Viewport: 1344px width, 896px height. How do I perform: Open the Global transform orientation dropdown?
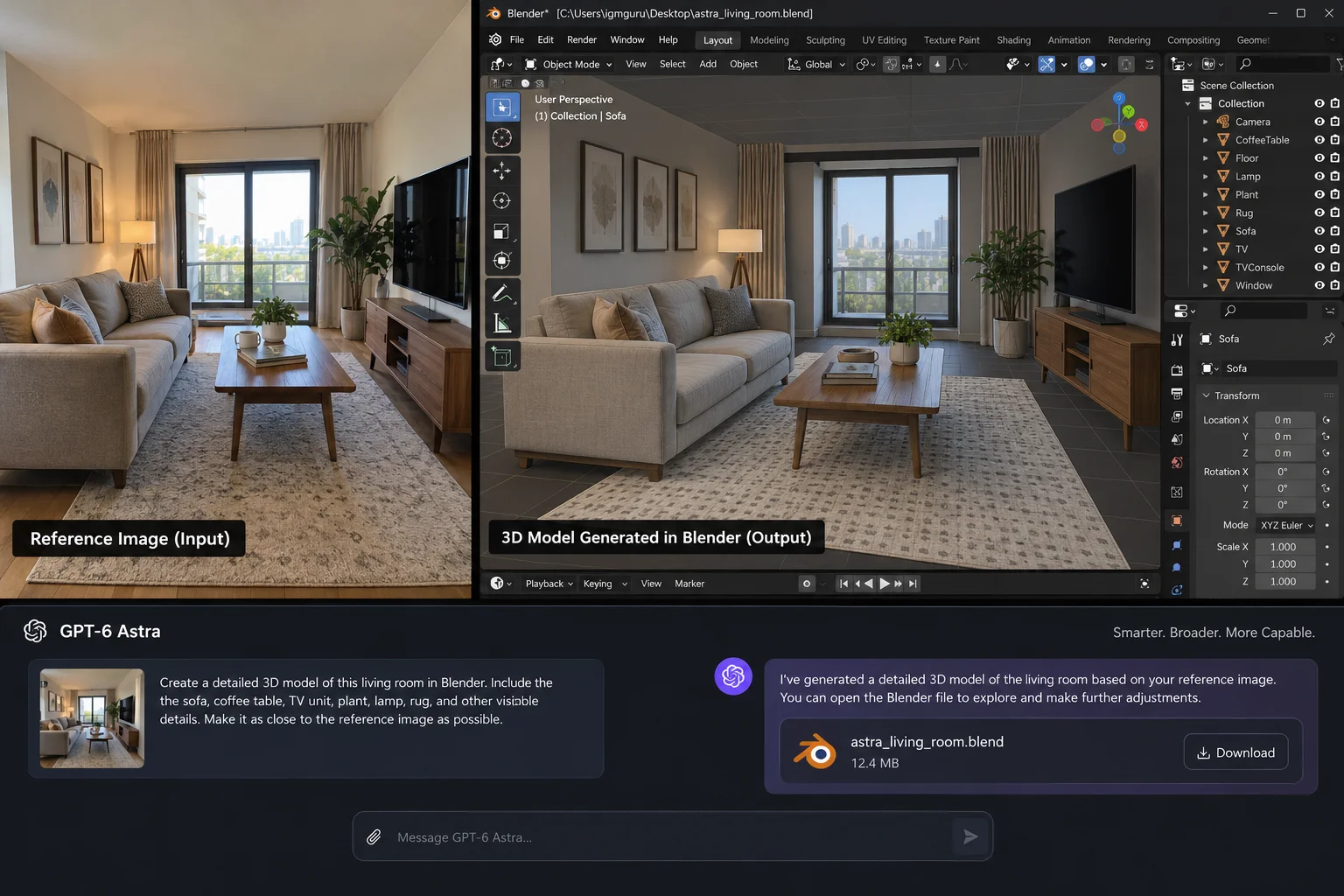point(817,64)
